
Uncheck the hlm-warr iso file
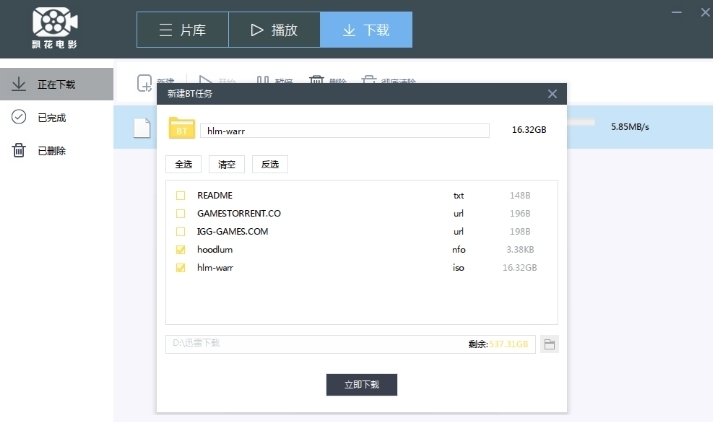tap(181, 268)
